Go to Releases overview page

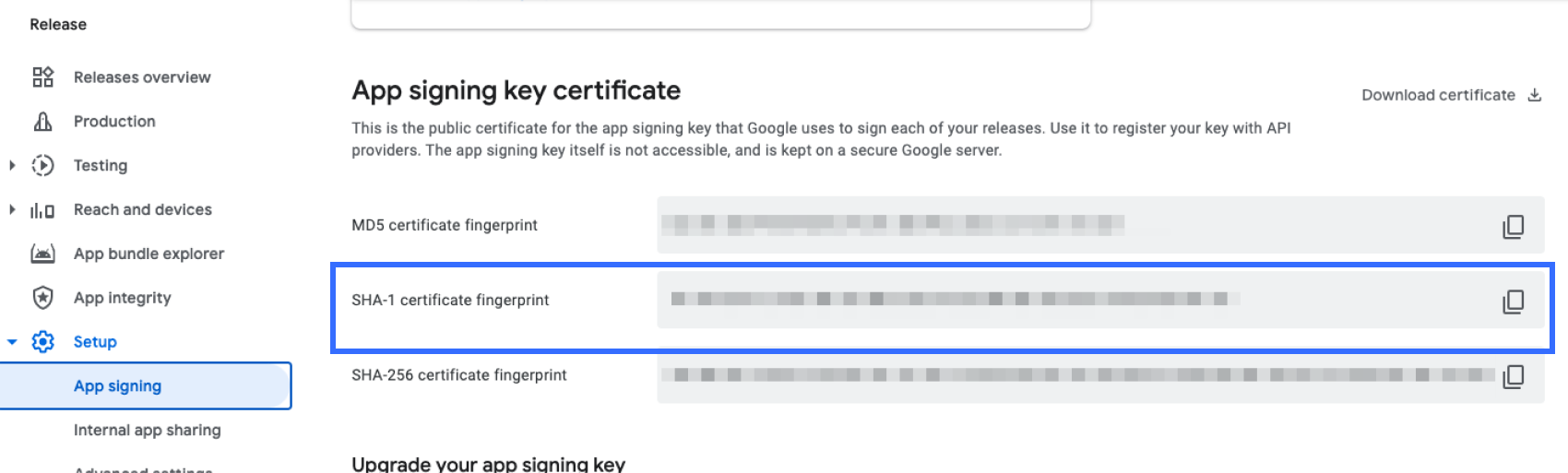[x=142, y=77]
